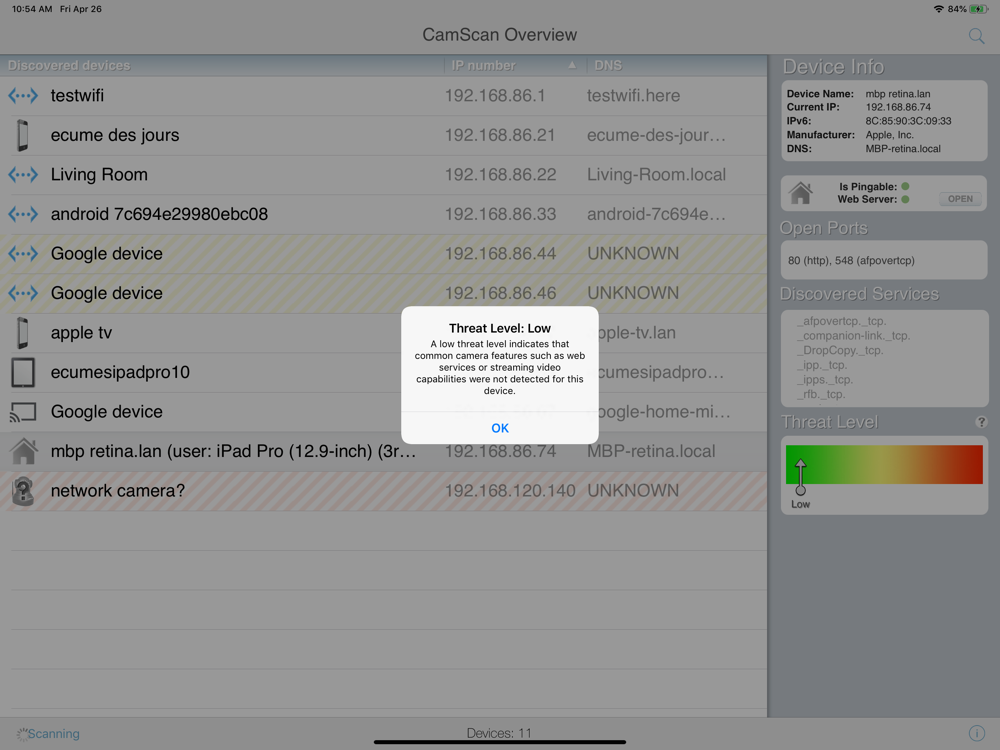Click the sort arrow in IP number header
1000x750 pixels.
tap(572, 65)
